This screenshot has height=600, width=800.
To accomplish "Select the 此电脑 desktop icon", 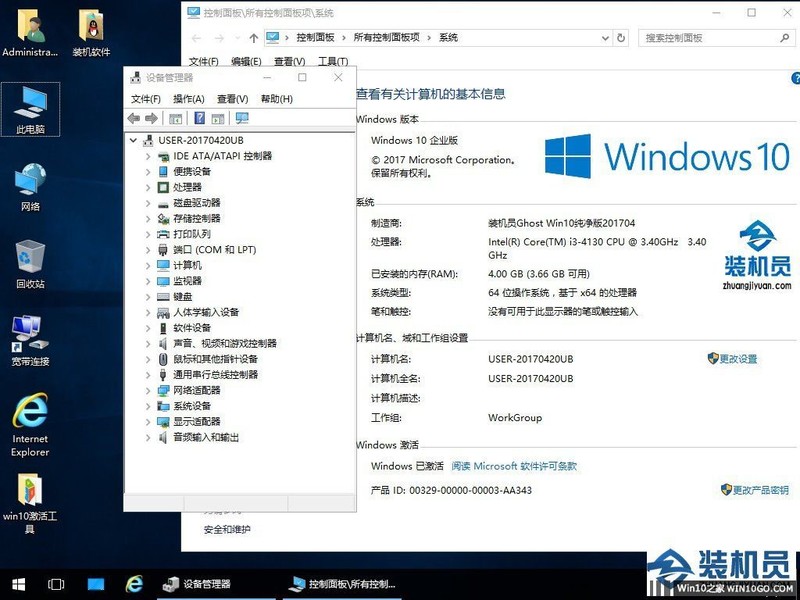I will [30, 109].
